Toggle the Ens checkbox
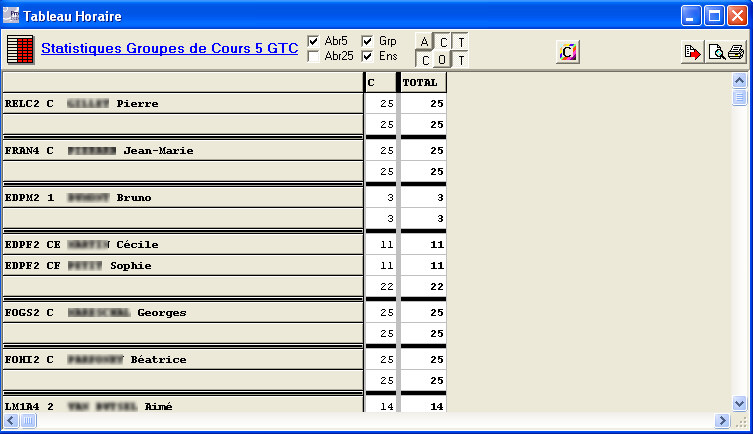 click(x=367, y=56)
